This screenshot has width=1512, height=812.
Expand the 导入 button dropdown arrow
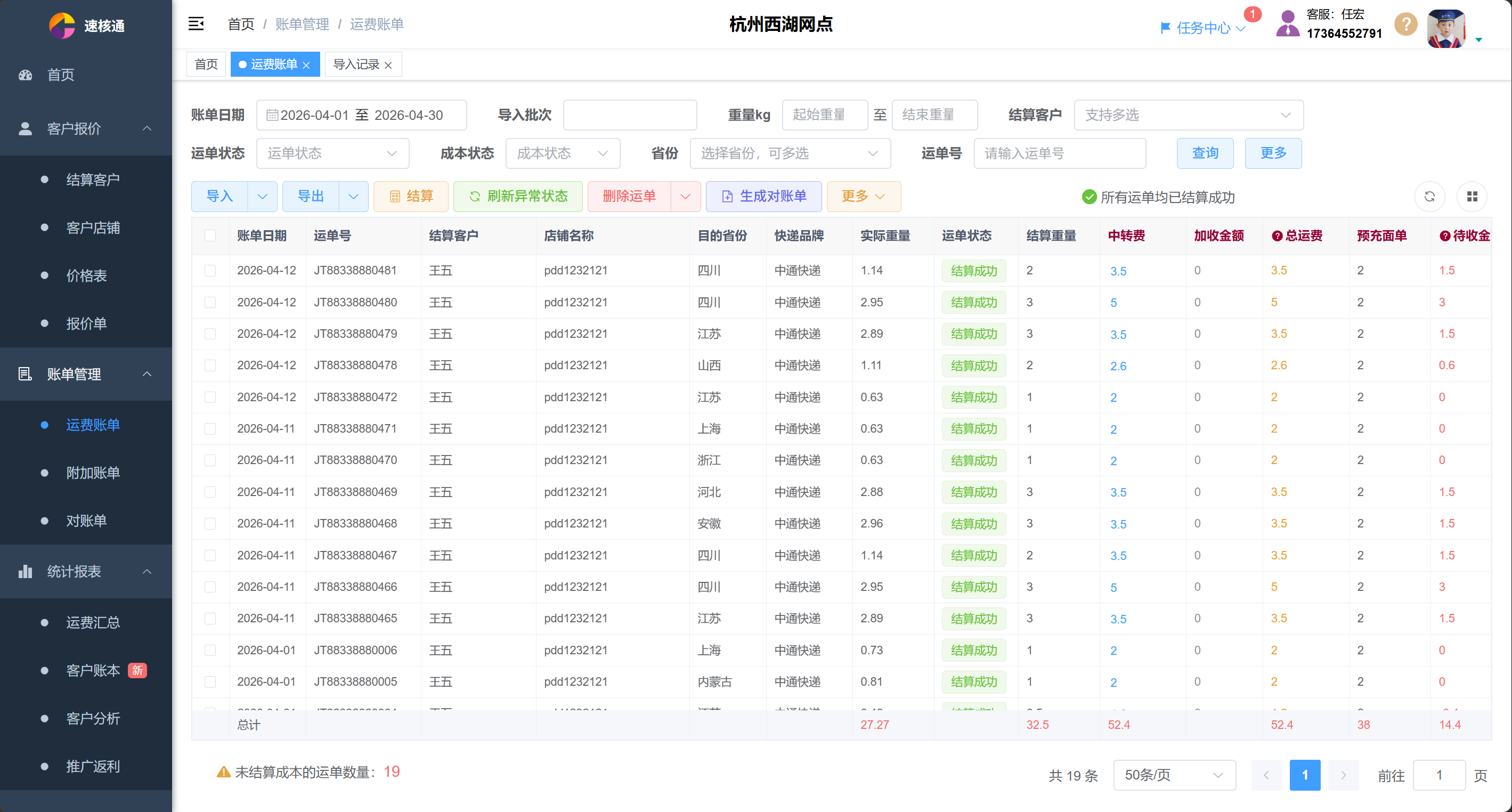click(262, 197)
